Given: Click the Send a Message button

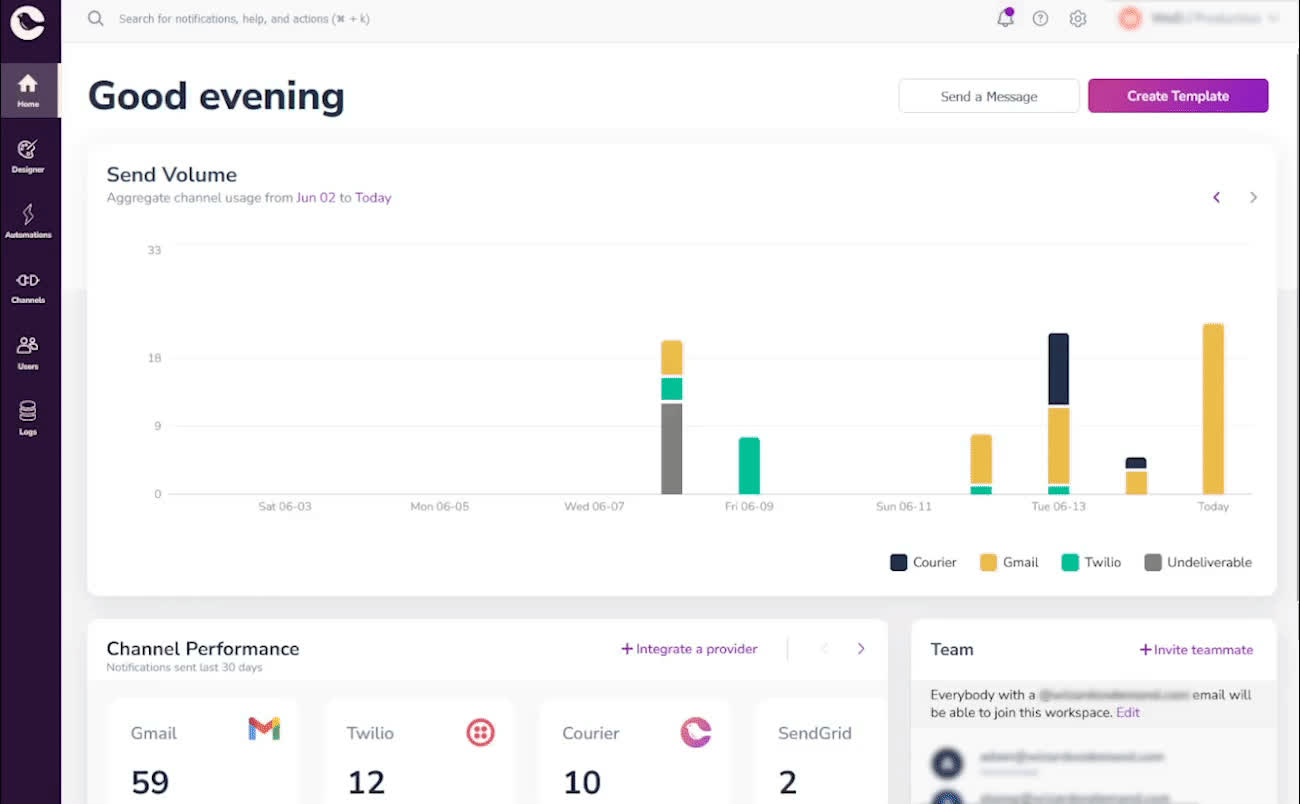Looking at the screenshot, I should pos(989,96).
